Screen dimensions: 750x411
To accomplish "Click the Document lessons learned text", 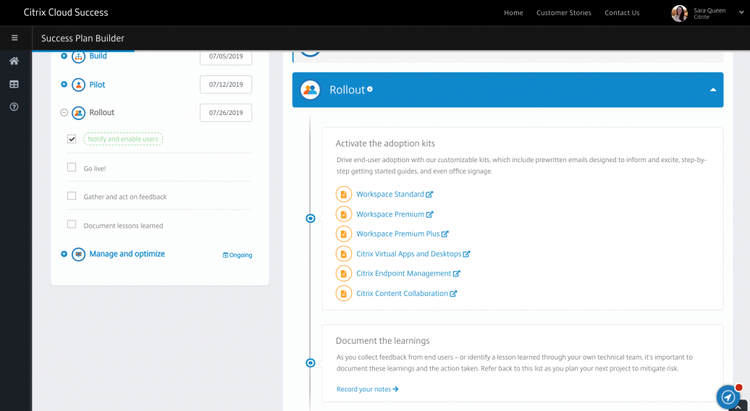I will pos(123,225).
